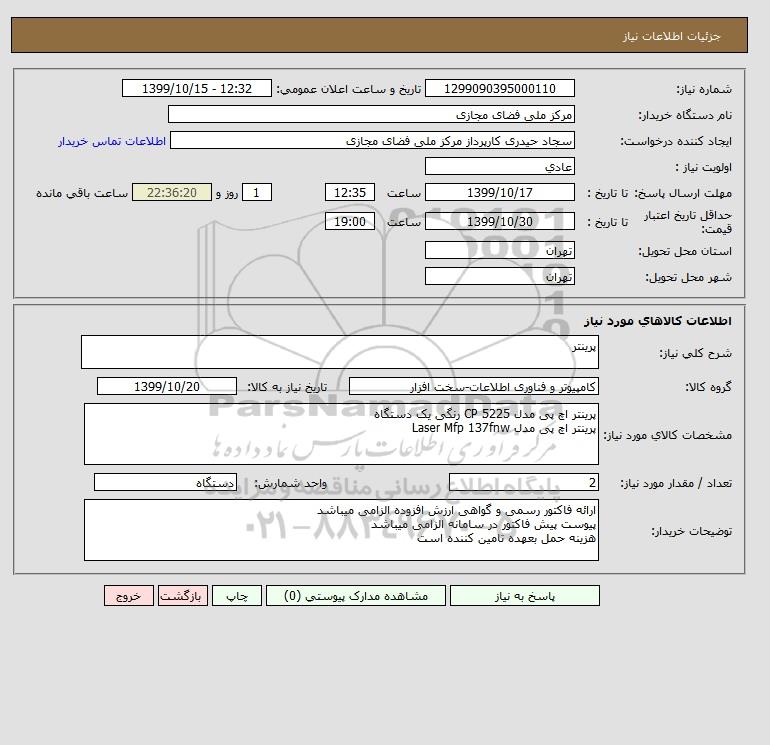The width and height of the screenshot is (770, 745).
Task: Click the حداقل تاریخ اعتبار قیمت label
Action: tap(688, 222)
